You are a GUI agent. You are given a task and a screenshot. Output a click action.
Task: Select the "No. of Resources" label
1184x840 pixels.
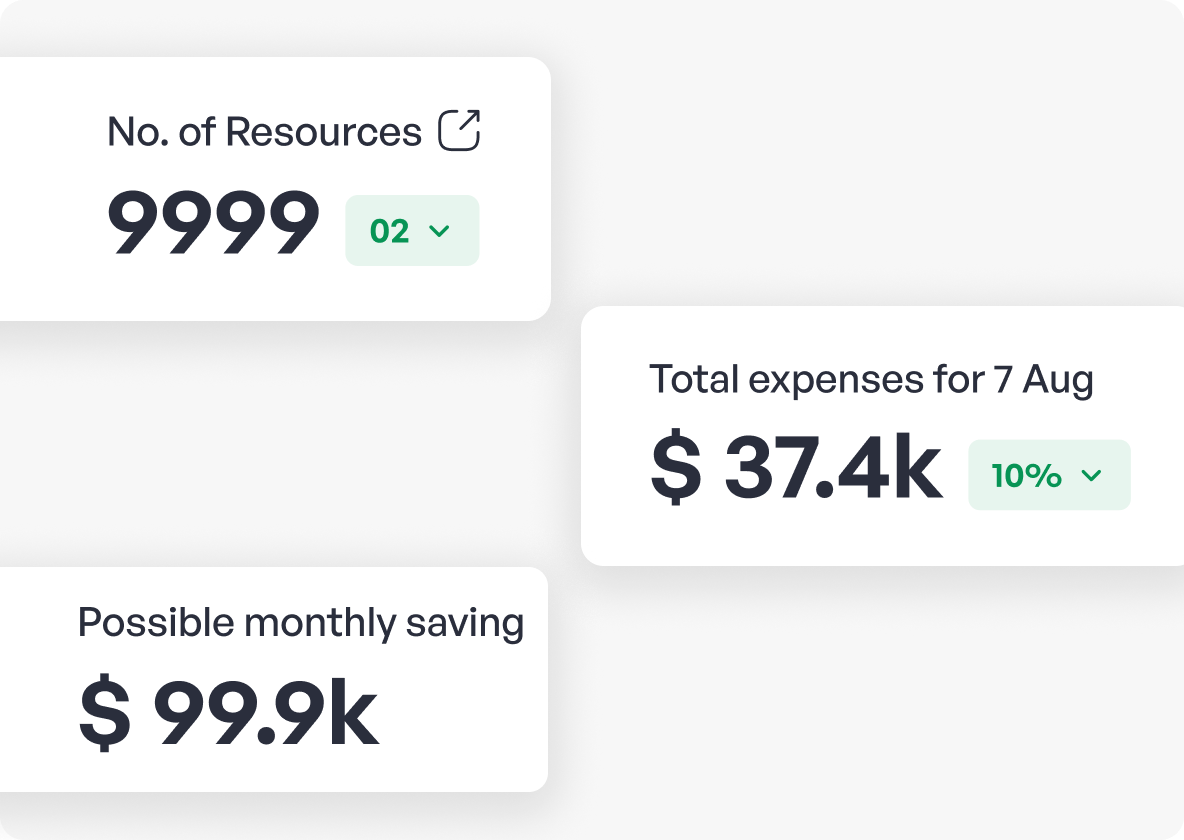coord(264,132)
